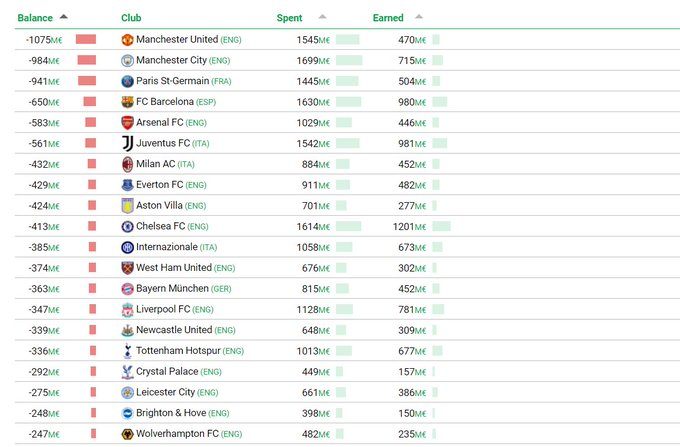This screenshot has height=447, width=680.
Task: Sort by Balance using its arrow
Action: tap(64, 17)
